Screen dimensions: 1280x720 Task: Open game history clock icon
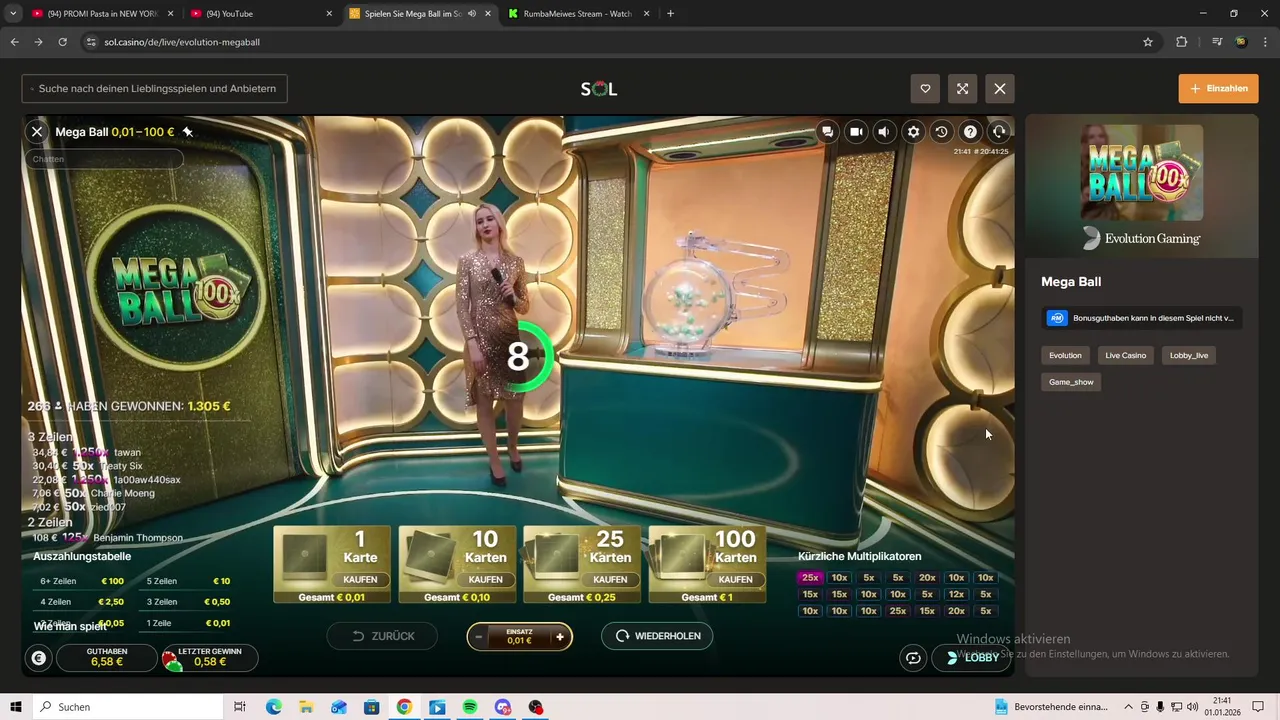click(x=941, y=131)
